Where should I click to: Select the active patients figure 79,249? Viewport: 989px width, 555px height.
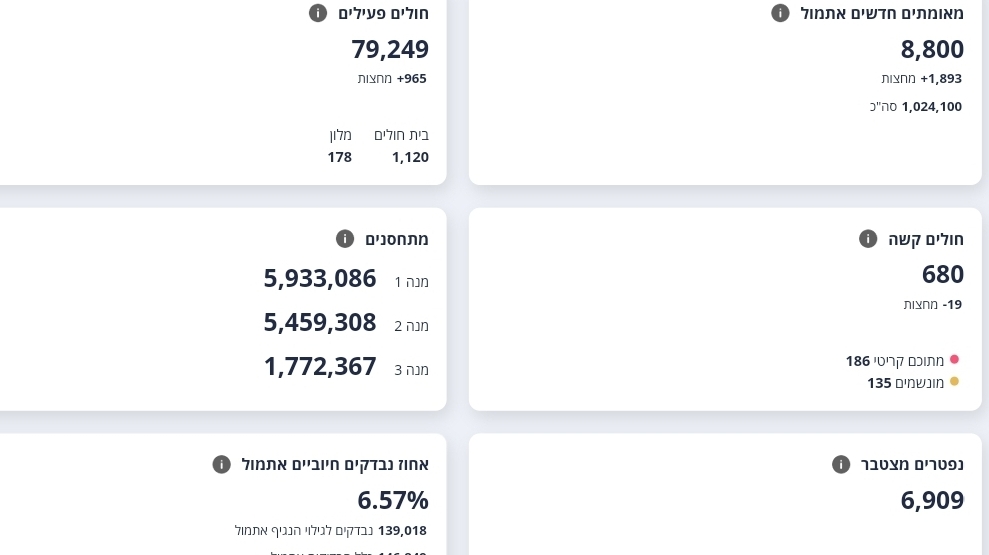pyautogui.click(x=390, y=49)
